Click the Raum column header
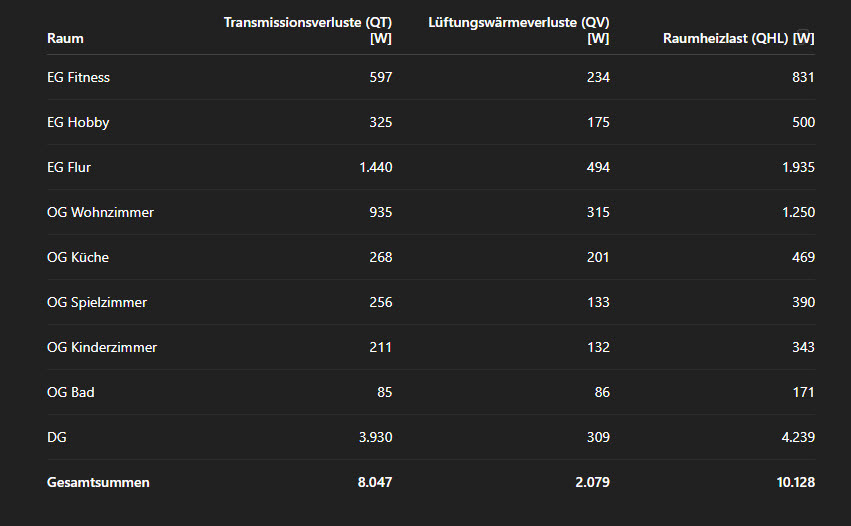The image size is (851, 526). pyautogui.click(x=65, y=38)
